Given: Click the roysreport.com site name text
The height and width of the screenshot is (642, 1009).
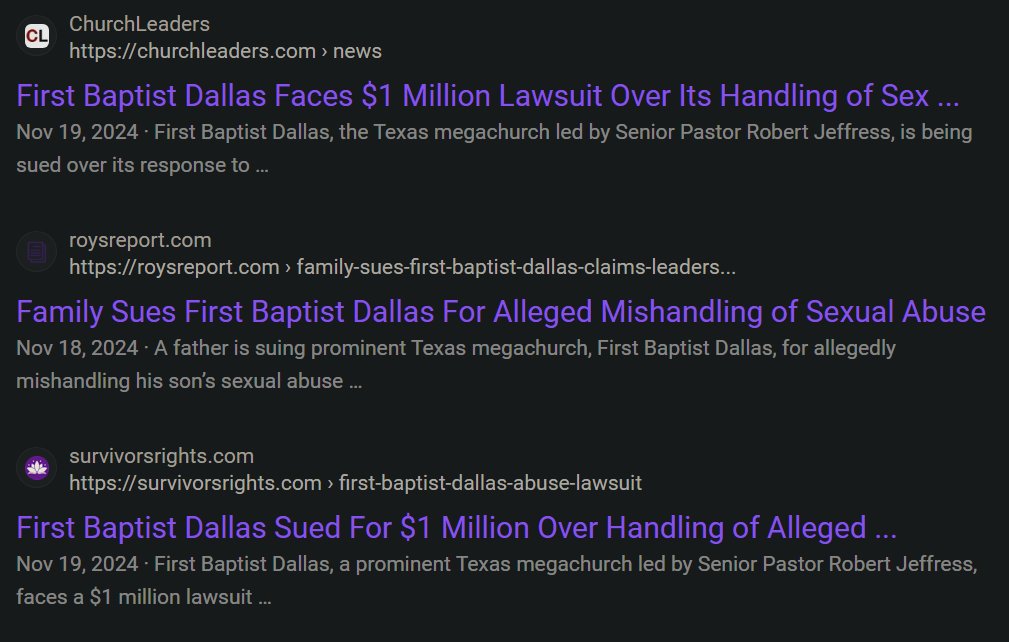Looking at the screenshot, I should (x=140, y=240).
